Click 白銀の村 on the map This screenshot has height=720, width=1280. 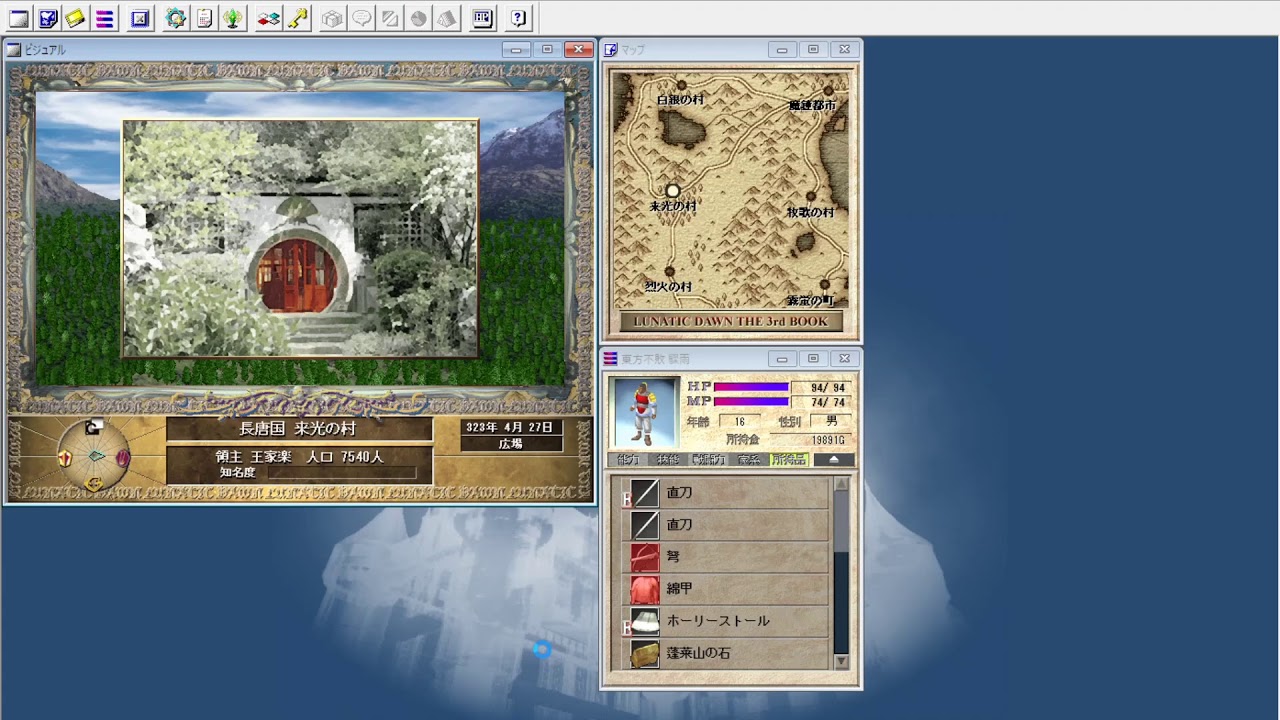(x=680, y=100)
